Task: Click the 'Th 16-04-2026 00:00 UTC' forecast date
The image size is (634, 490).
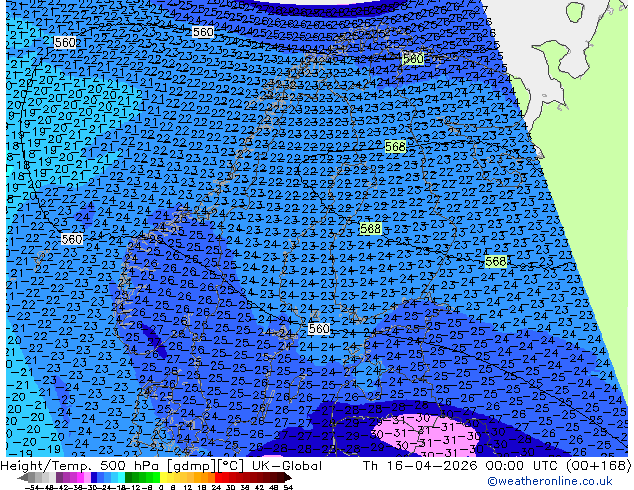Action: (462, 466)
